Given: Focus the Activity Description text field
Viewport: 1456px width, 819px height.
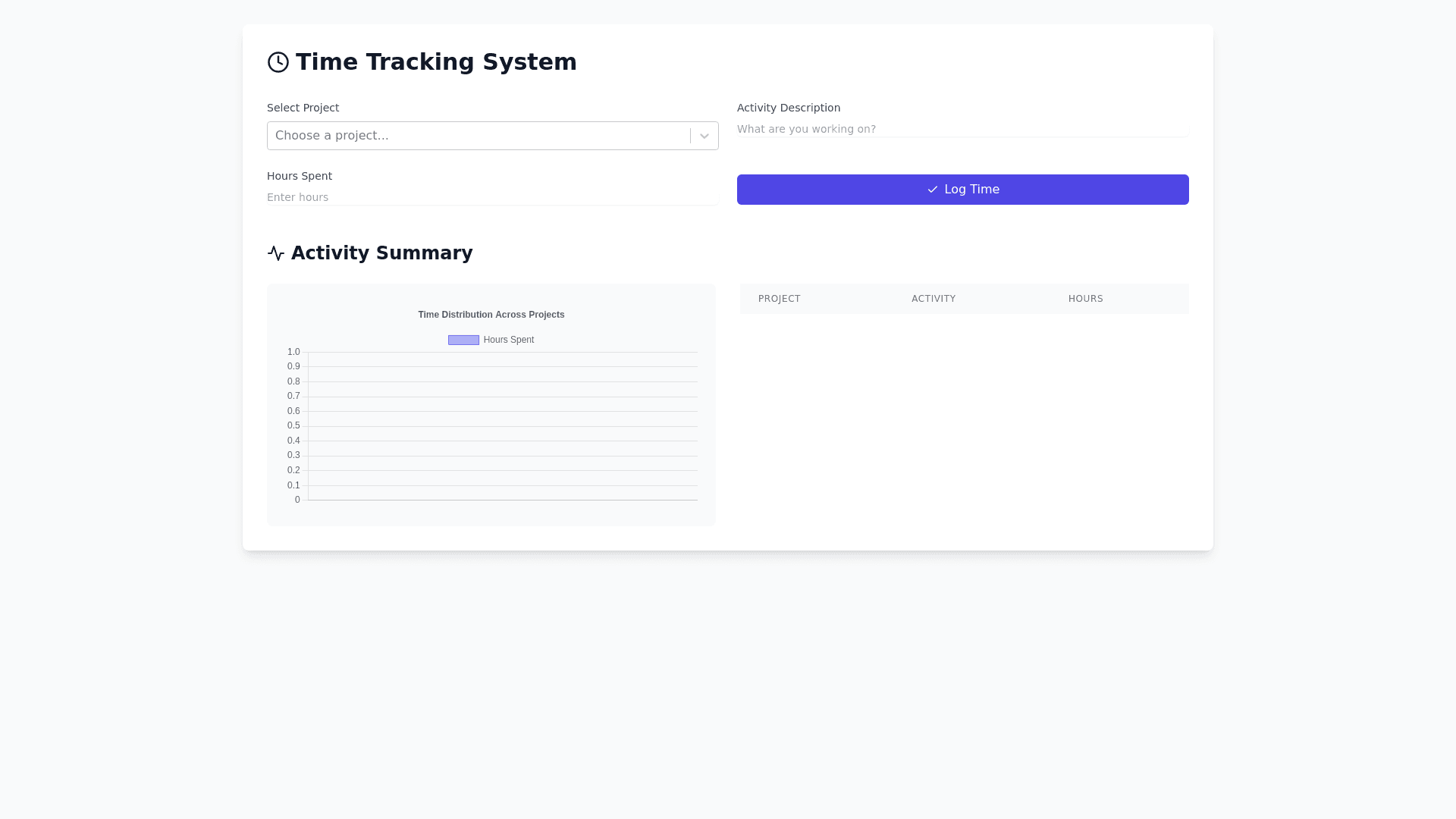Looking at the screenshot, I should coord(962,129).
